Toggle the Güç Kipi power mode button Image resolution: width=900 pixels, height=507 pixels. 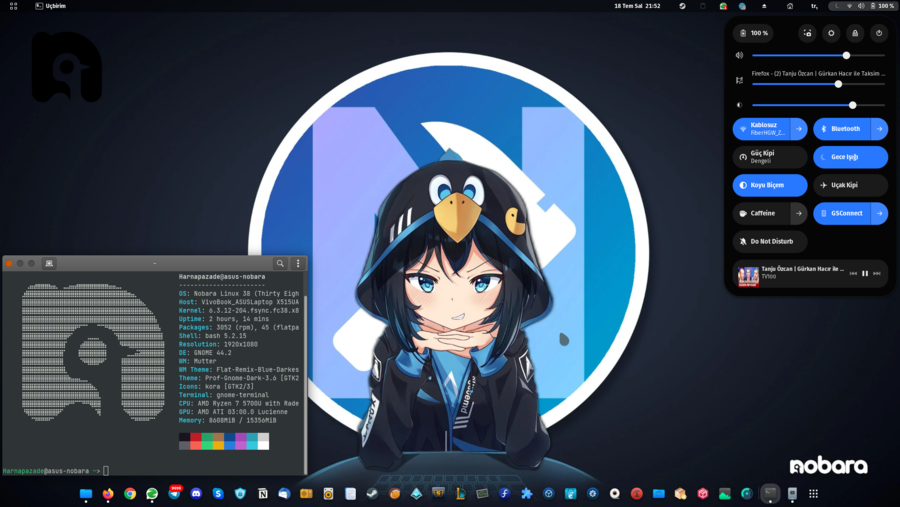[x=770, y=157]
